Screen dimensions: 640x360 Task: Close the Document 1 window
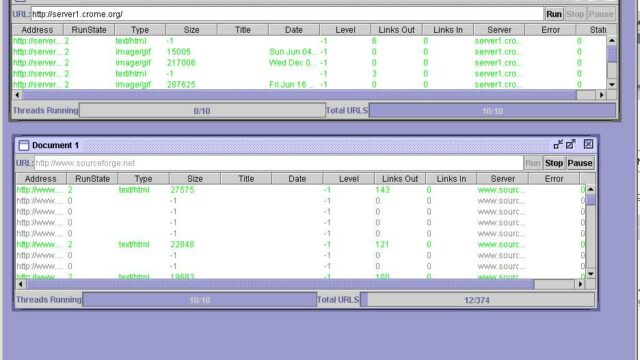coord(588,144)
